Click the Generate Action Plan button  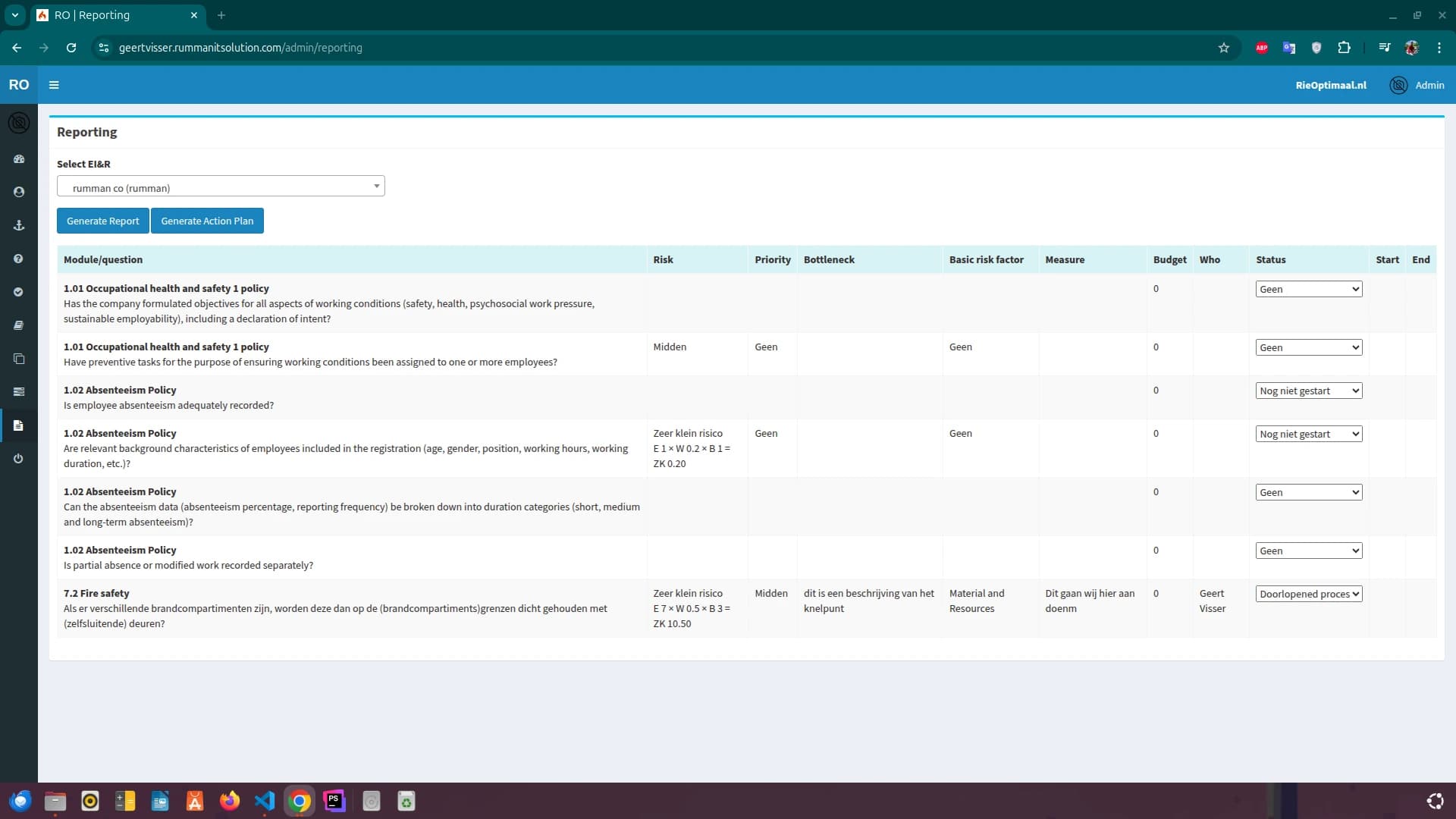pos(207,221)
